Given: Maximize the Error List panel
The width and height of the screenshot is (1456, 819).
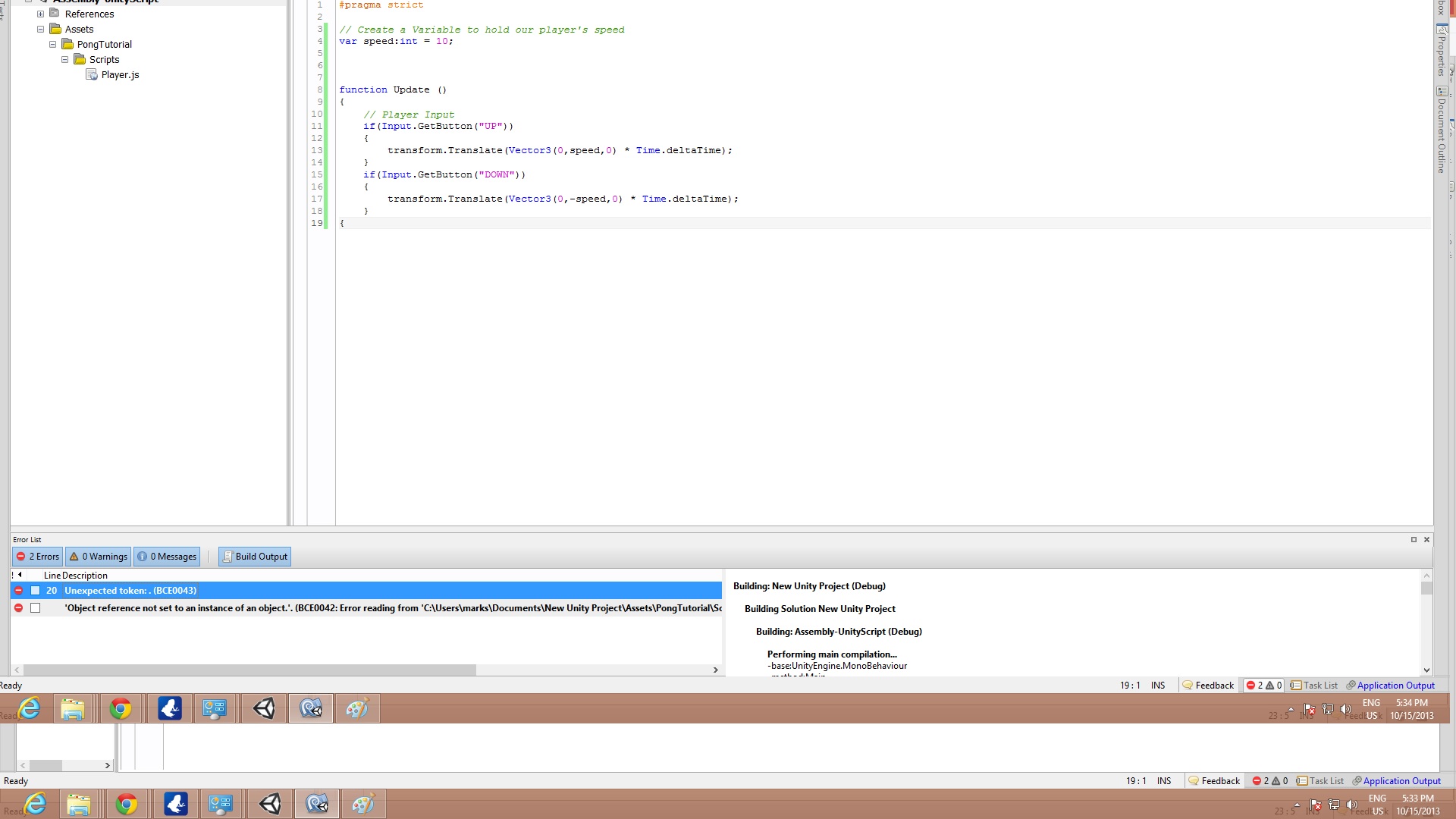Looking at the screenshot, I should pos(1414,540).
